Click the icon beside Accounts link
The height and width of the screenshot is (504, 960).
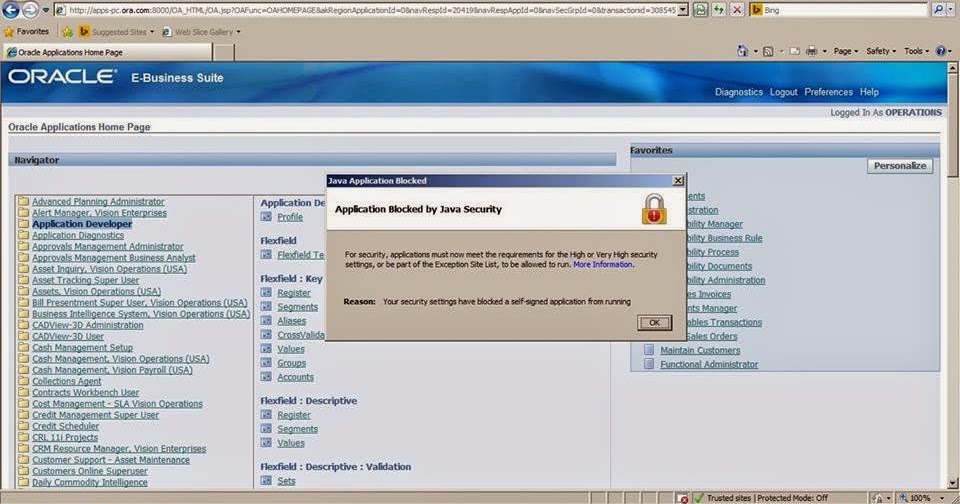tap(266, 377)
